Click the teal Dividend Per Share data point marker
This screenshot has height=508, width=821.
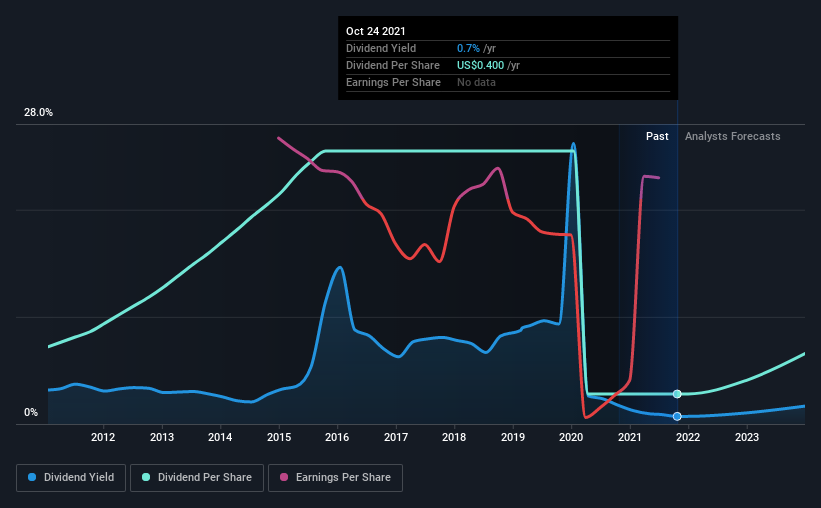[x=677, y=394]
